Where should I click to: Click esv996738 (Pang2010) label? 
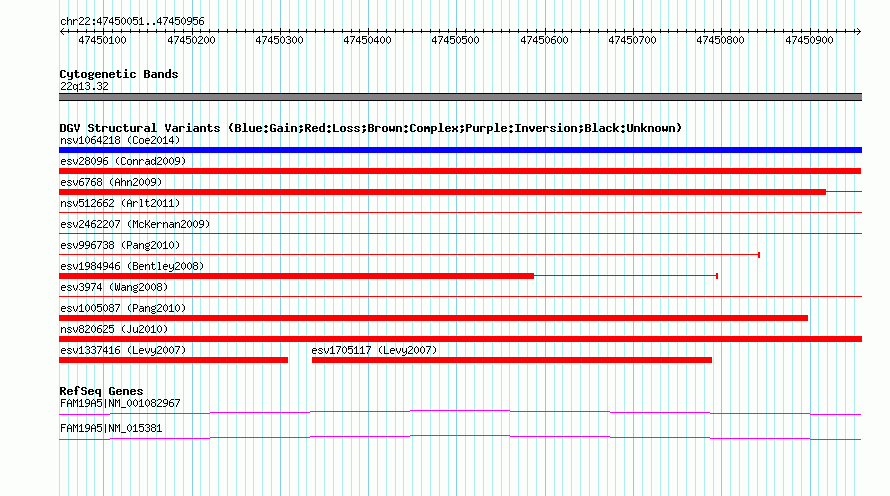tap(120, 245)
